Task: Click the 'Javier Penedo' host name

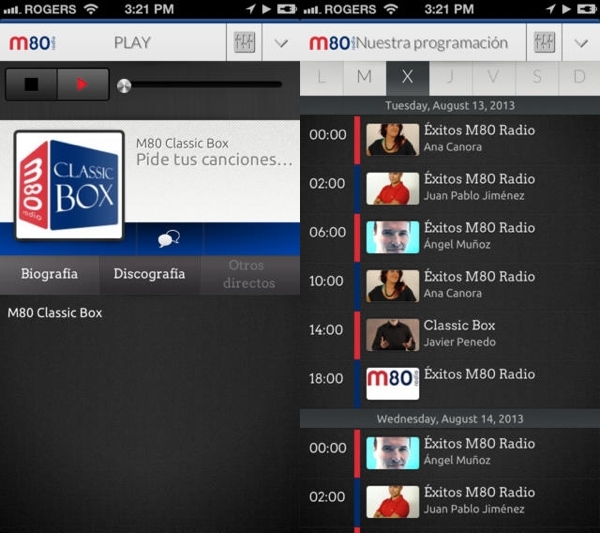Action: (x=460, y=342)
